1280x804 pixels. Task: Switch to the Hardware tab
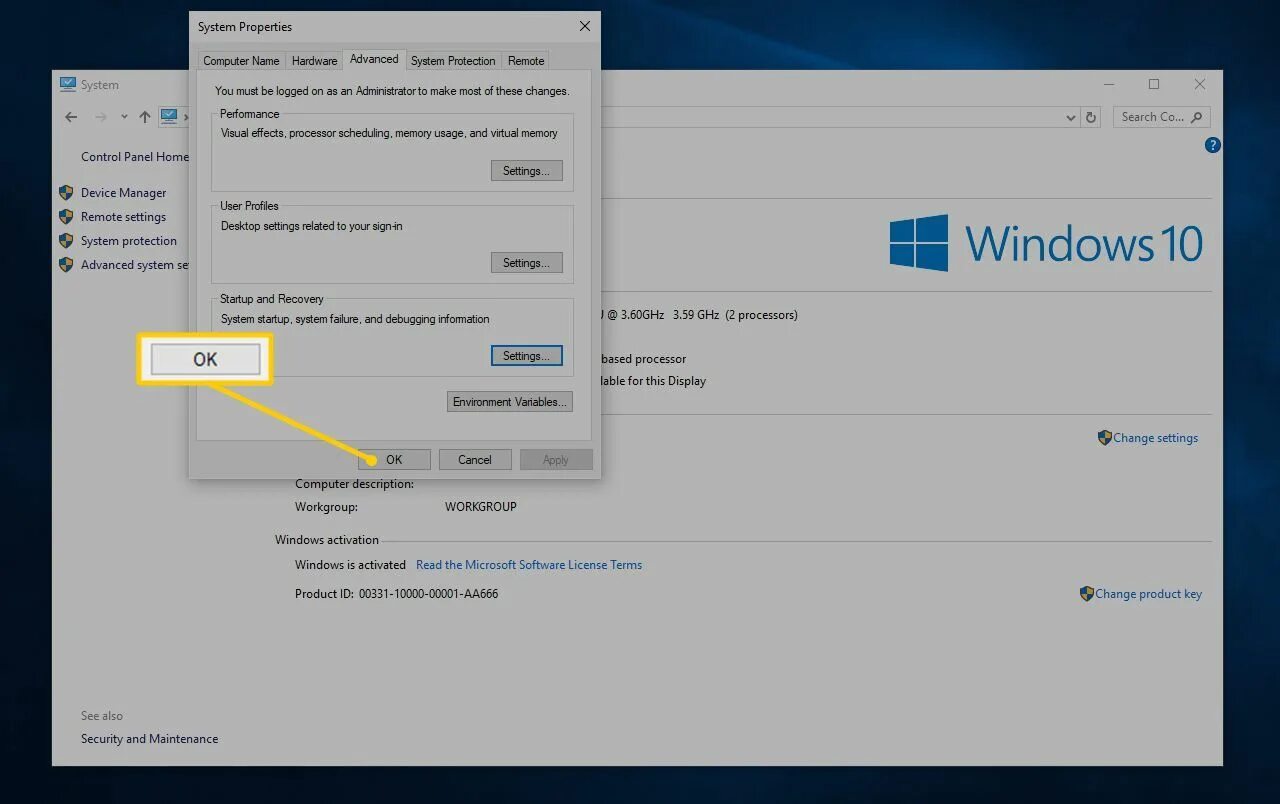pos(314,61)
